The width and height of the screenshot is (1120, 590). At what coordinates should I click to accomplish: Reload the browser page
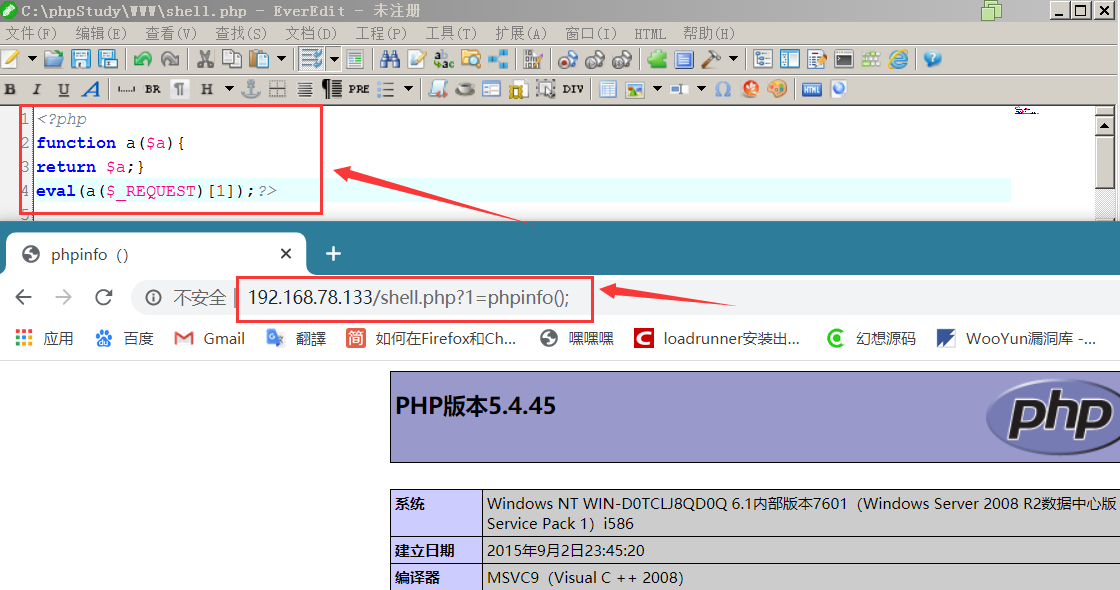104,297
